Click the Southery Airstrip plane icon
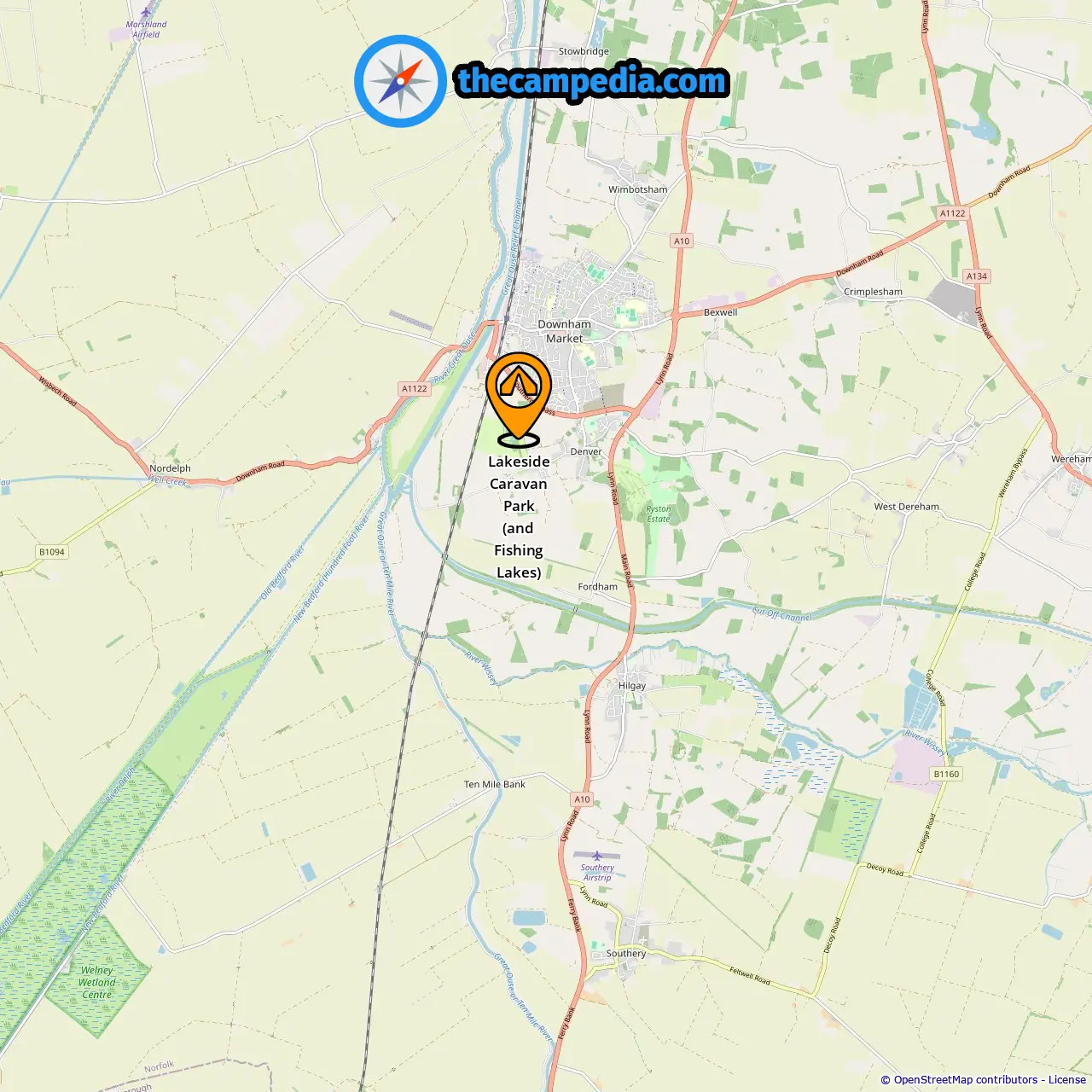The height and width of the screenshot is (1092, 1092). click(x=597, y=856)
